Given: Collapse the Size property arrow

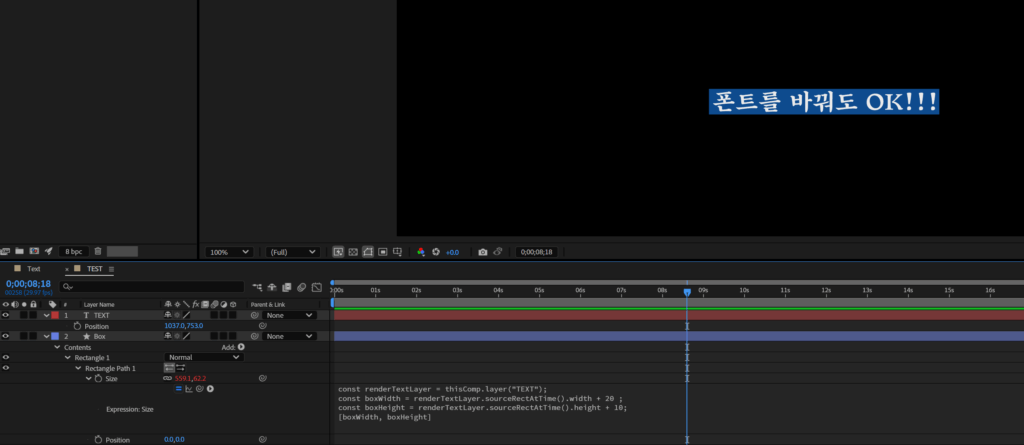Looking at the screenshot, I should coord(89,378).
